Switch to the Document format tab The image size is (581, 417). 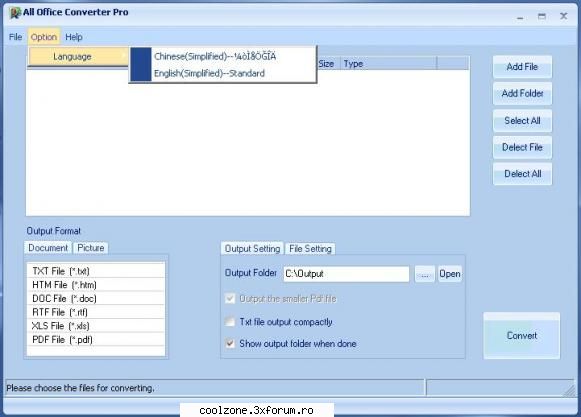pos(48,248)
